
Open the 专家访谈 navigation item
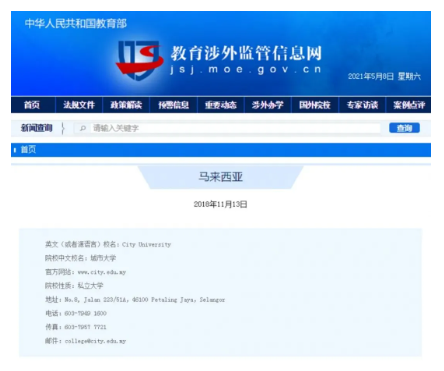coord(362,105)
